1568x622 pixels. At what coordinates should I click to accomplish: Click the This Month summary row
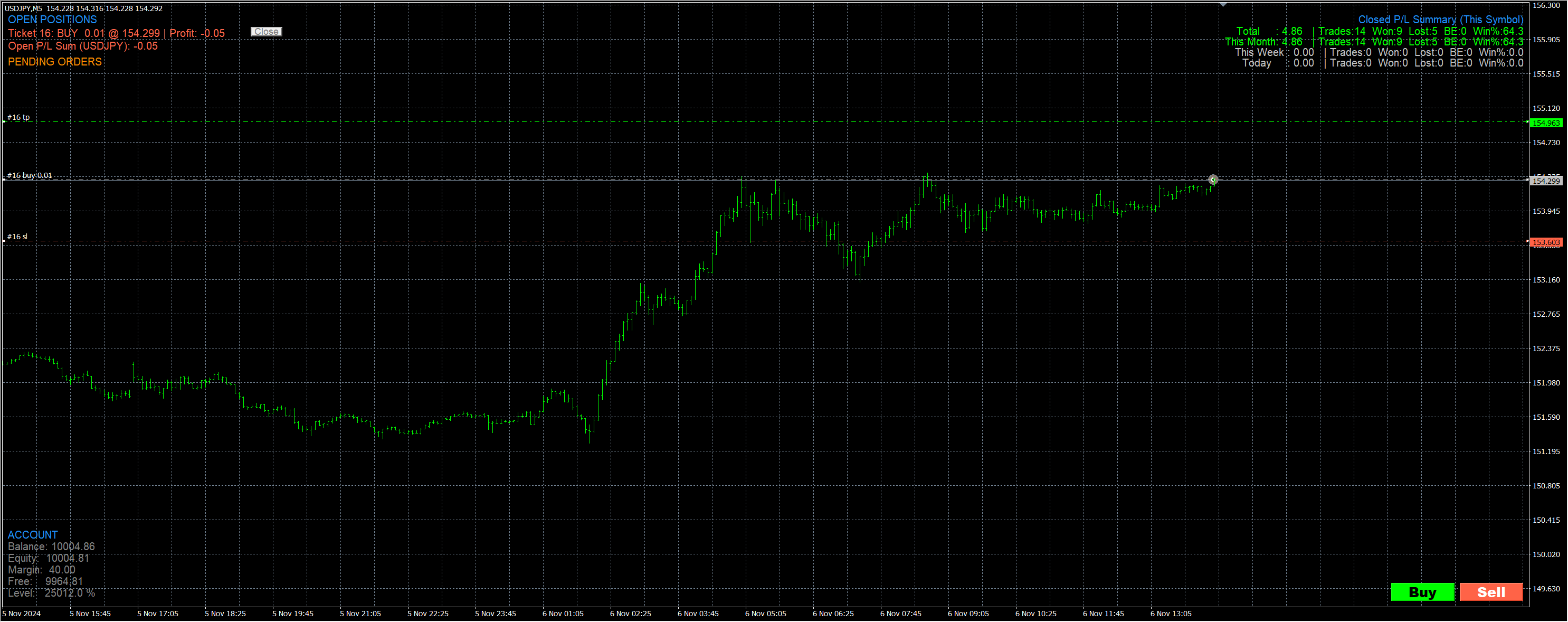(1373, 42)
